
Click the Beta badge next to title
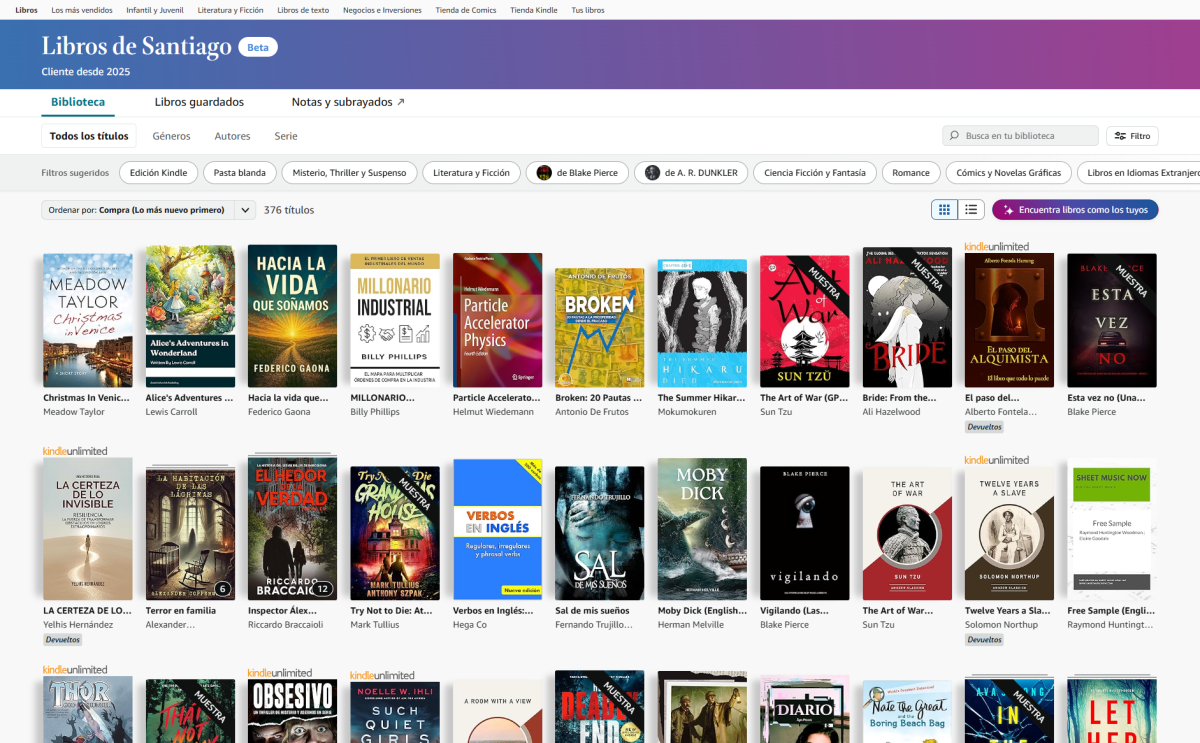pyautogui.click(x=257, y=47)
